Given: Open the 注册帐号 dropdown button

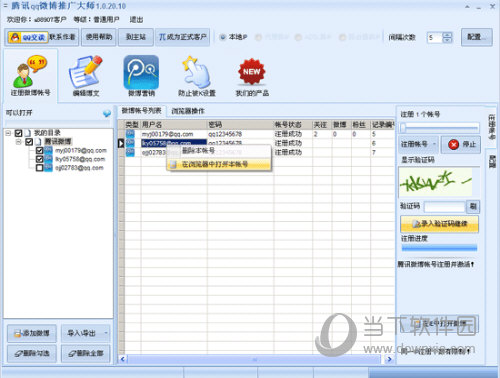Looking at the screenshot, I should (x=419, y=144).
